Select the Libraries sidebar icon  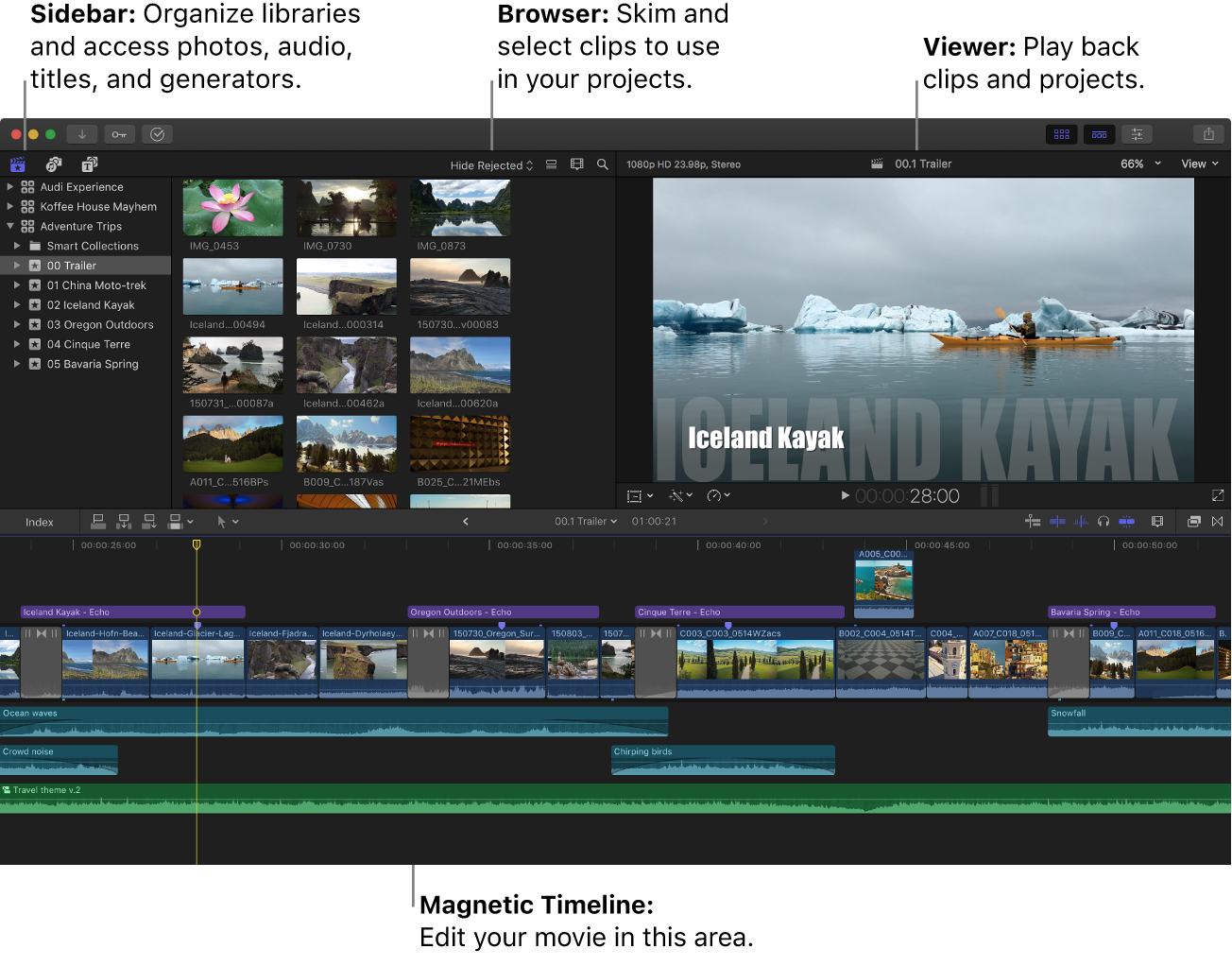point(17,164)
